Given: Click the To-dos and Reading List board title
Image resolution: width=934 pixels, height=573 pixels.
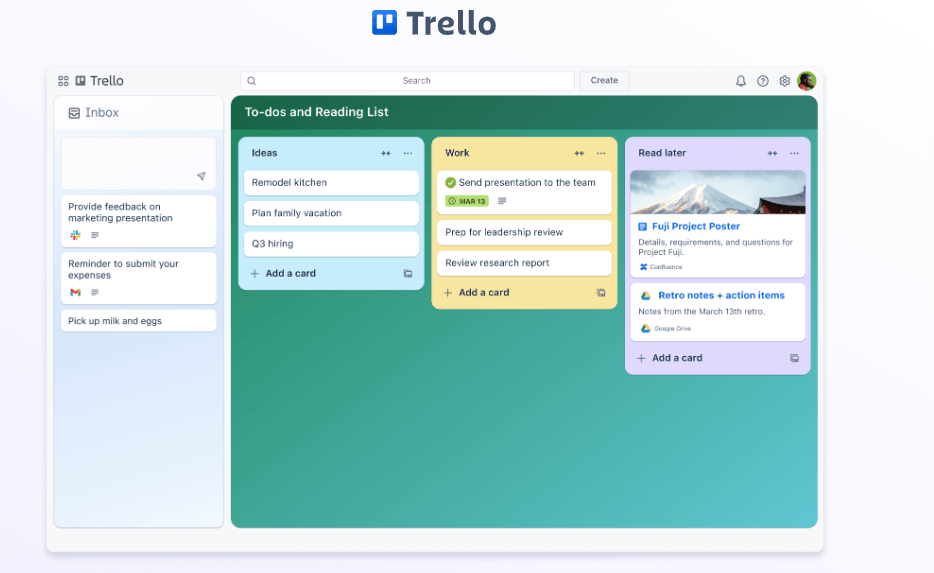Looking at the screenshot, I should pyautogui.click(x=316, y=112).
